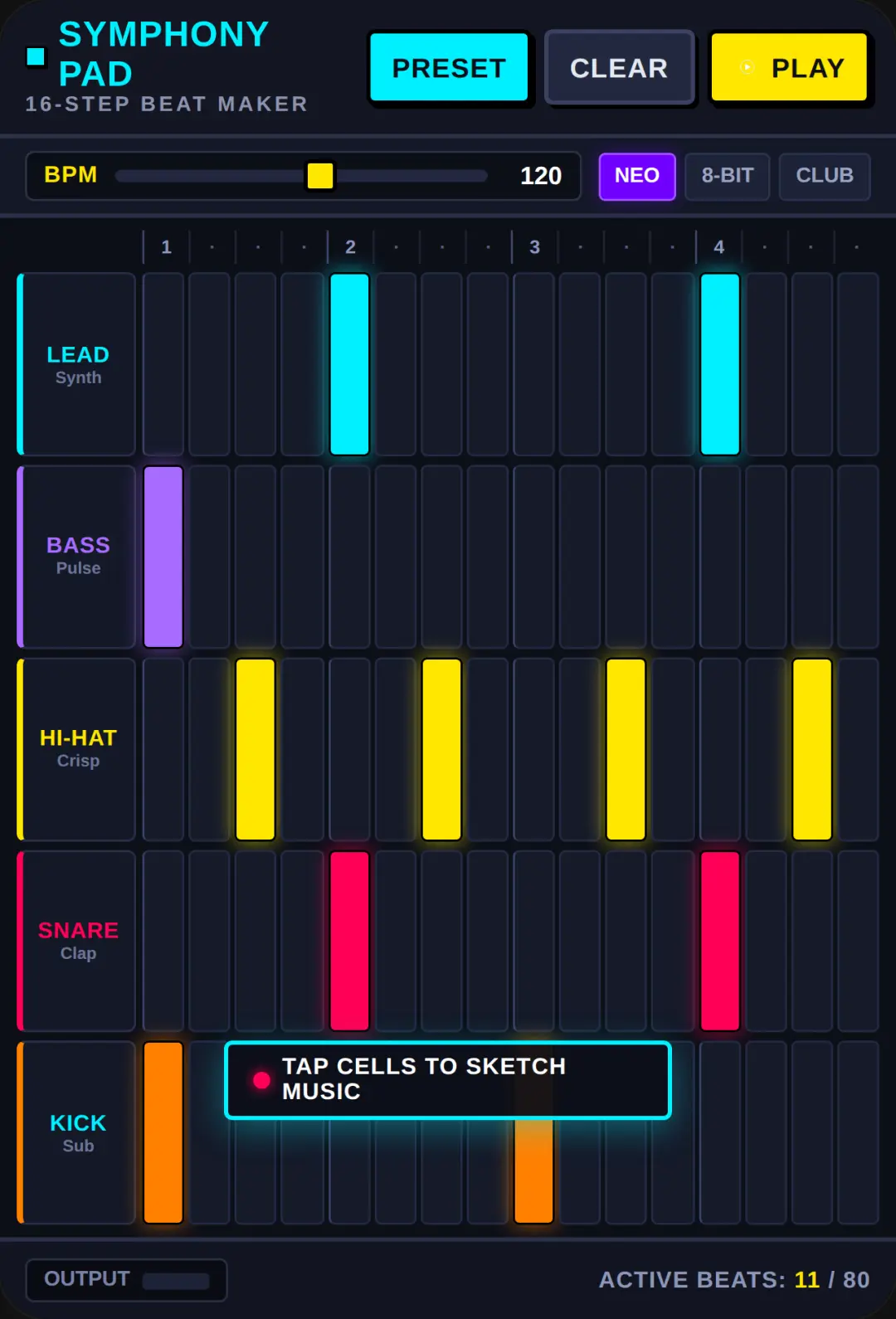Switch to the 8-BIT sound kit

pos(728,176)
